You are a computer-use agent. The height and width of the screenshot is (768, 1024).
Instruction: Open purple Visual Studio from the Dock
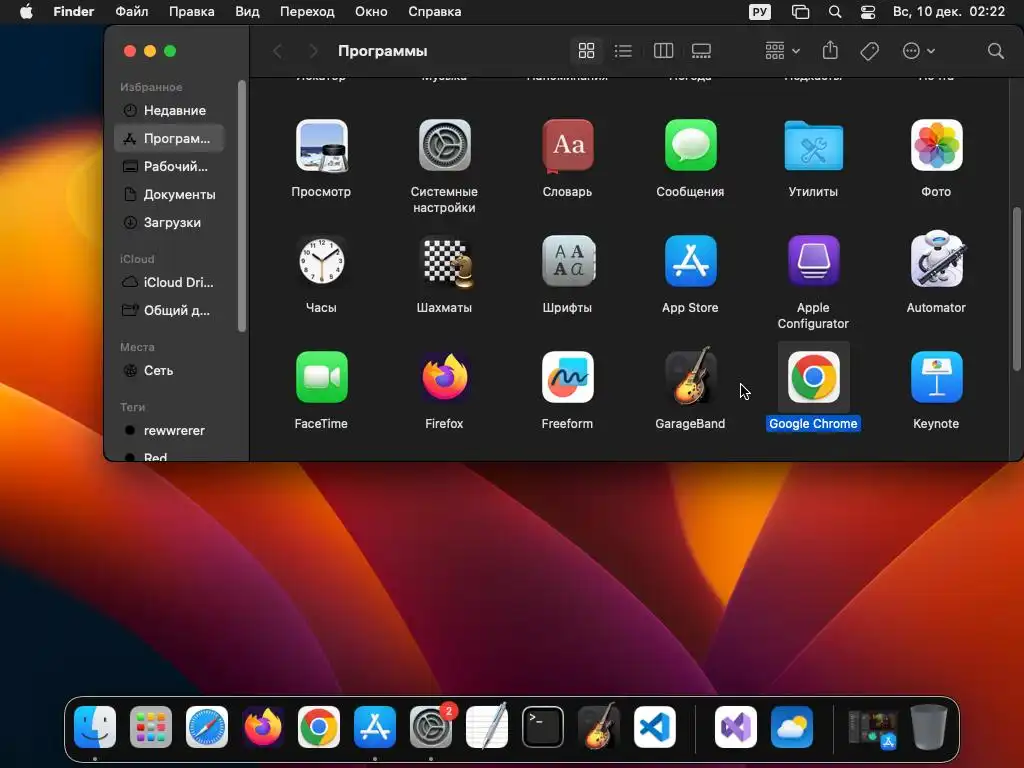pyautogui.click(x=736, y=727)
